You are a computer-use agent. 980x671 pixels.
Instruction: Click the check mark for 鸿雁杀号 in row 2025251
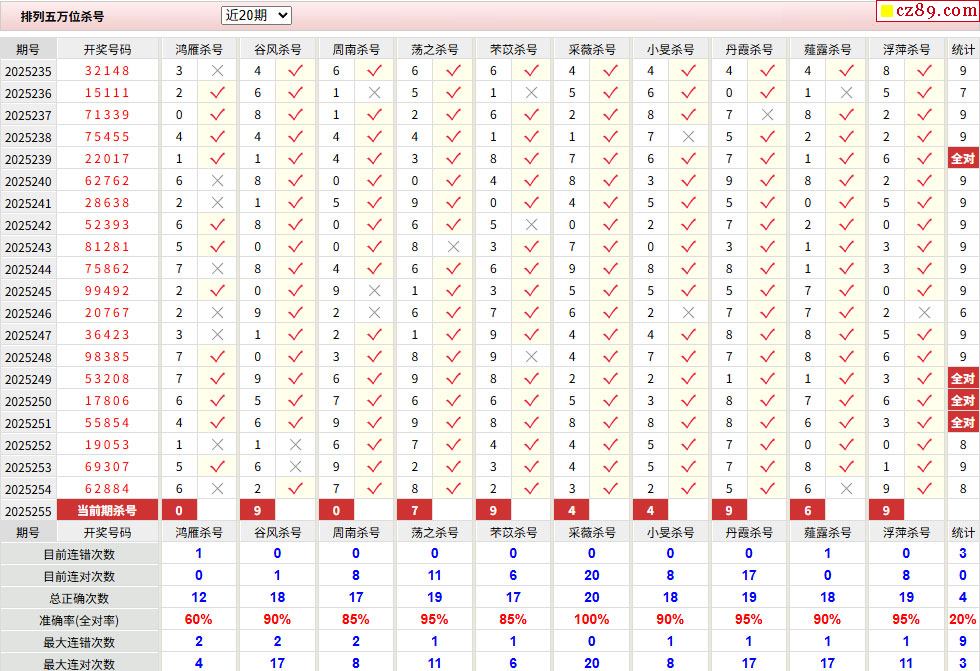coord(217,422)
